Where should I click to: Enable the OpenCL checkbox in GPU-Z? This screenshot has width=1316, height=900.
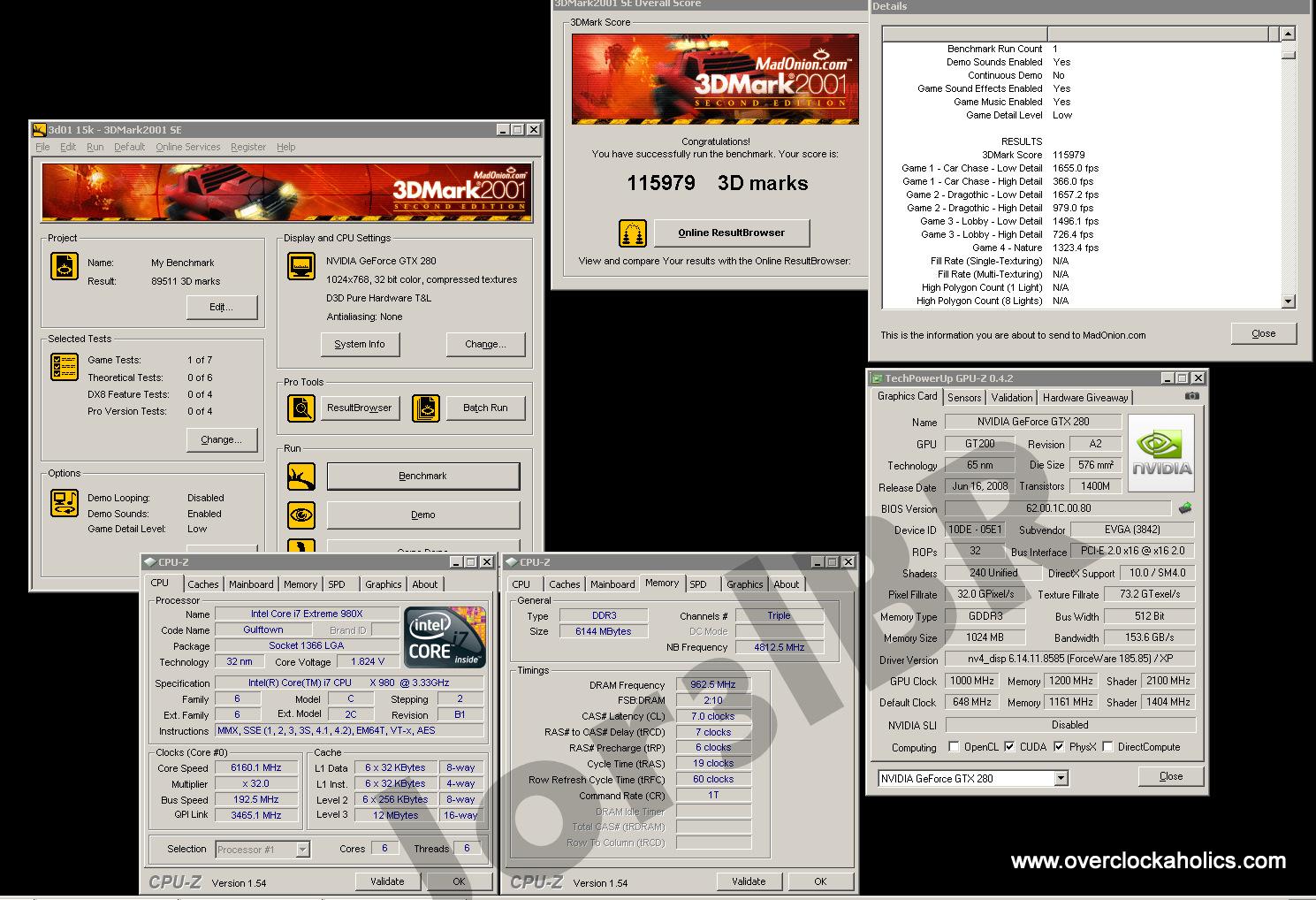[954, 746]
